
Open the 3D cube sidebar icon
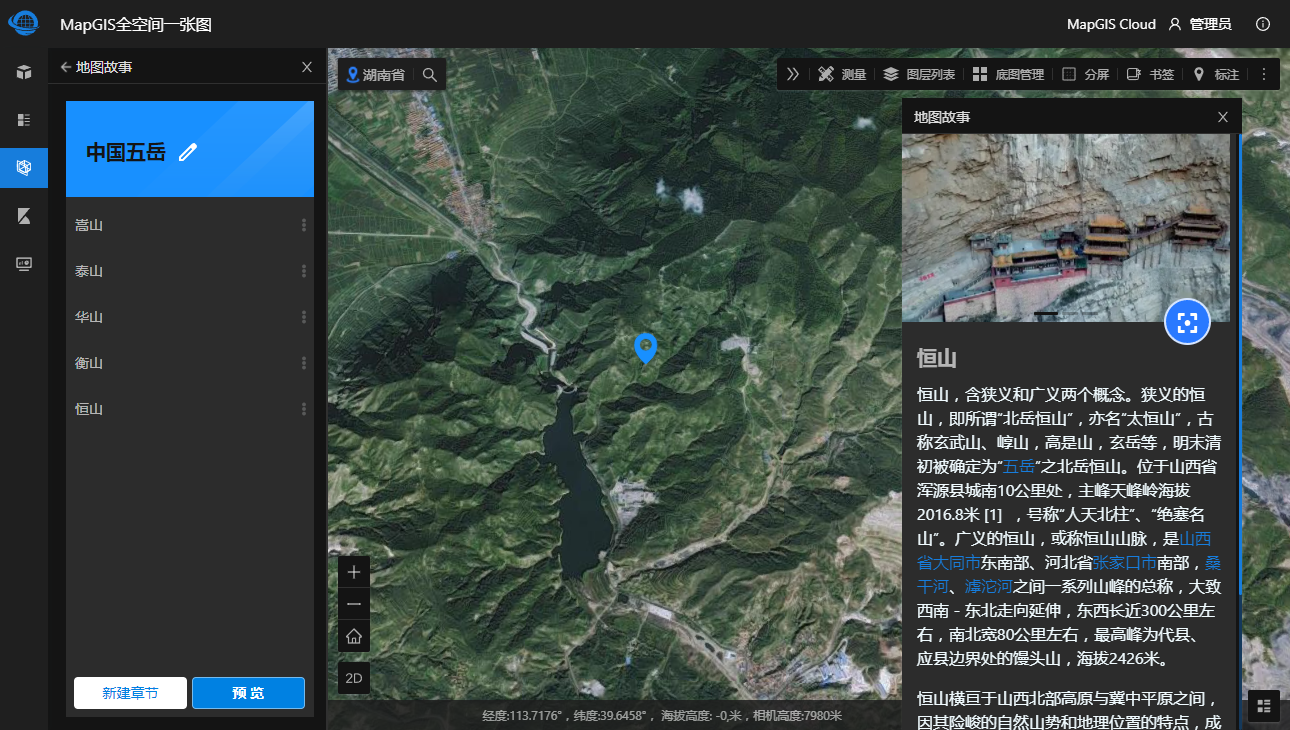point(24,72)
